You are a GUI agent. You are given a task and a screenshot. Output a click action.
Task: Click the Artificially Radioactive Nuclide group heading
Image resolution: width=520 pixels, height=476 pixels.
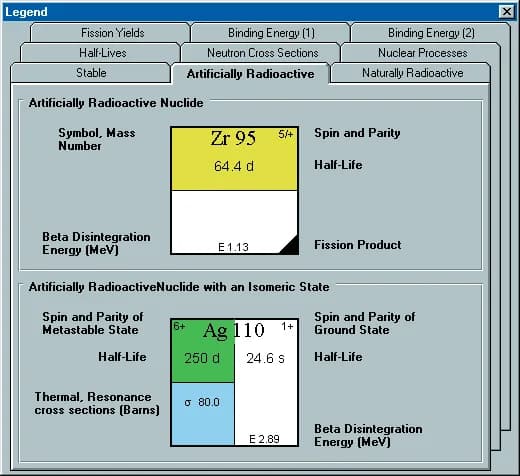coord(116,103)
